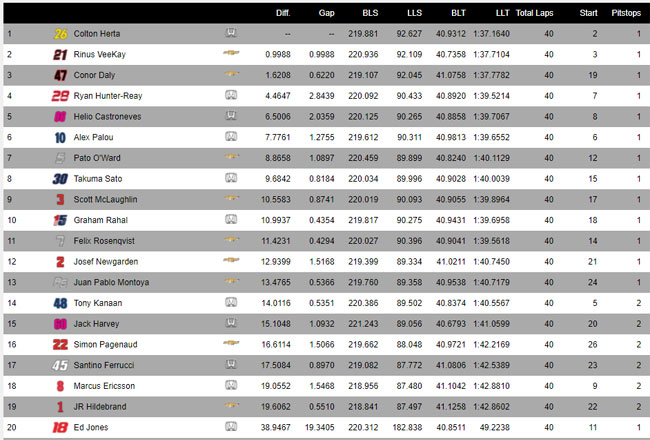650x440 pixels.
Task: Click Santino Ferrucci's 45 car number icon
Action: pos(60,365)
